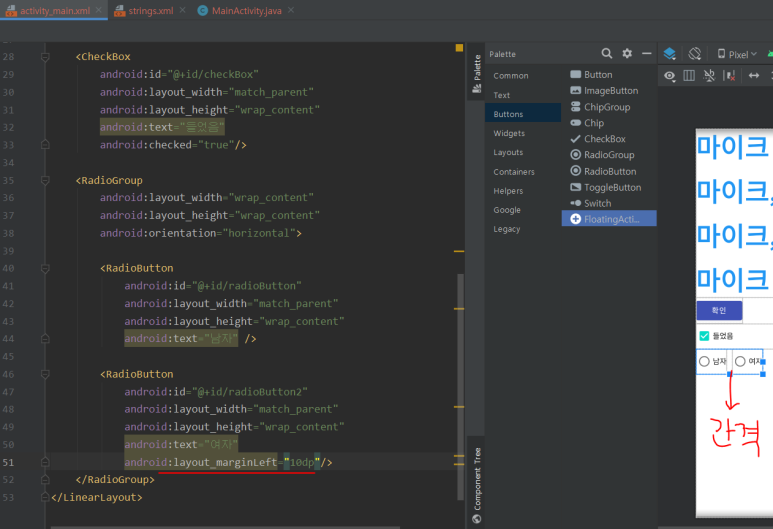Screen dimensions: 773x529
Task: Collapse the second RadioButton tag at line 46
Action: [45, 374]
